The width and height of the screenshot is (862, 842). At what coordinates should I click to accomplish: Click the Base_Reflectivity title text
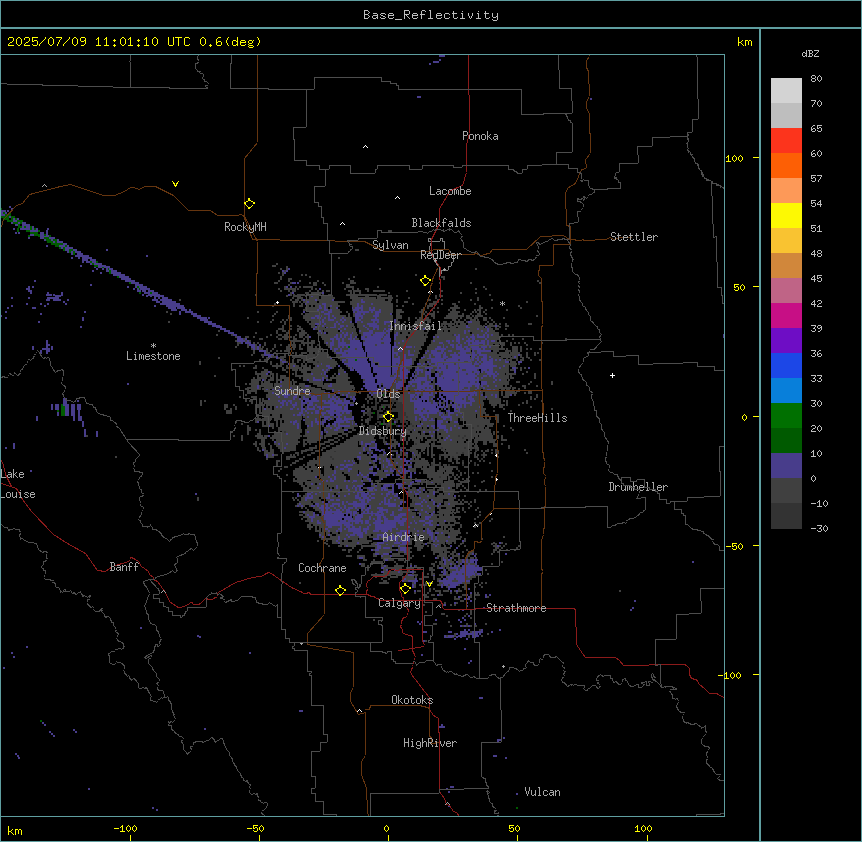[x=431, y=15]
